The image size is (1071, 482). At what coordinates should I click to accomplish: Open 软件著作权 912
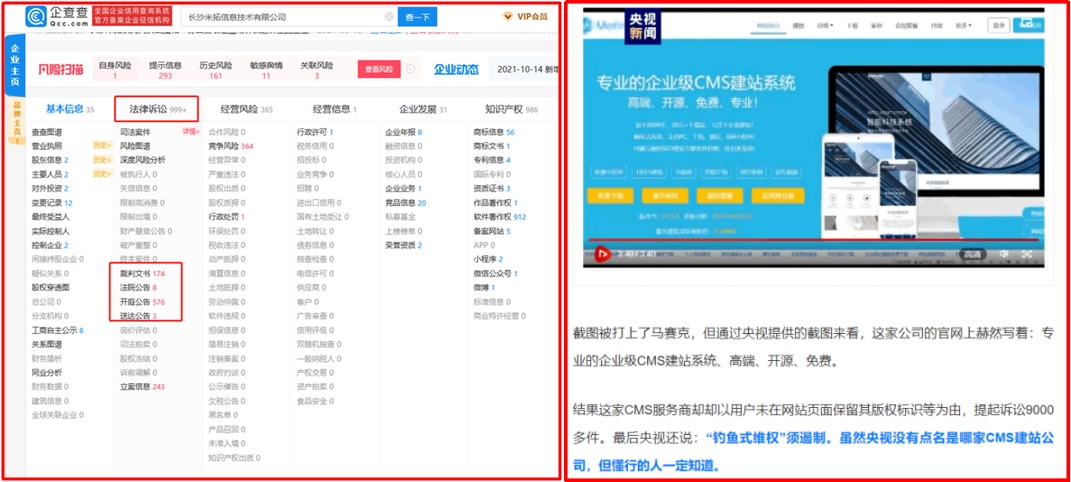coord(500,216)
